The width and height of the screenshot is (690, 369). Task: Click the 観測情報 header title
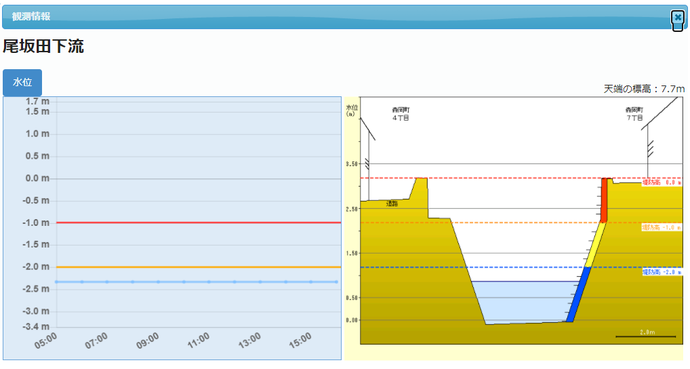click(x=31, y=17)
